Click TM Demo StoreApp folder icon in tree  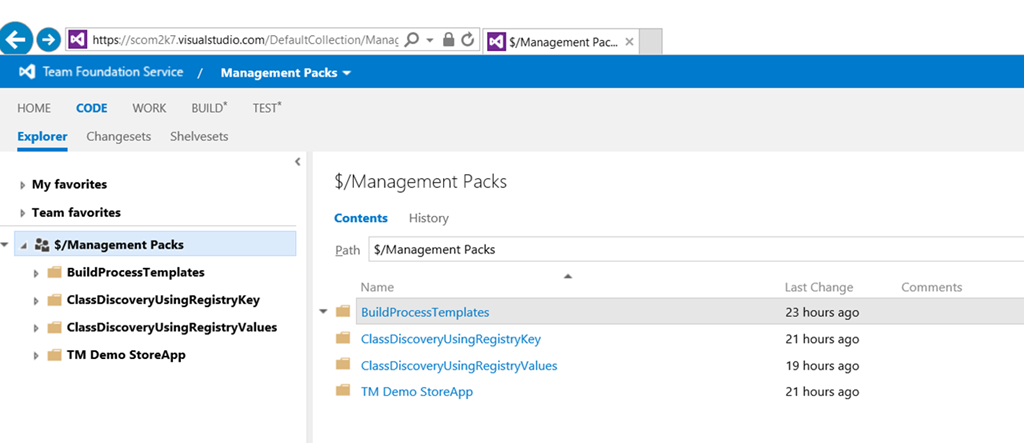54,355
